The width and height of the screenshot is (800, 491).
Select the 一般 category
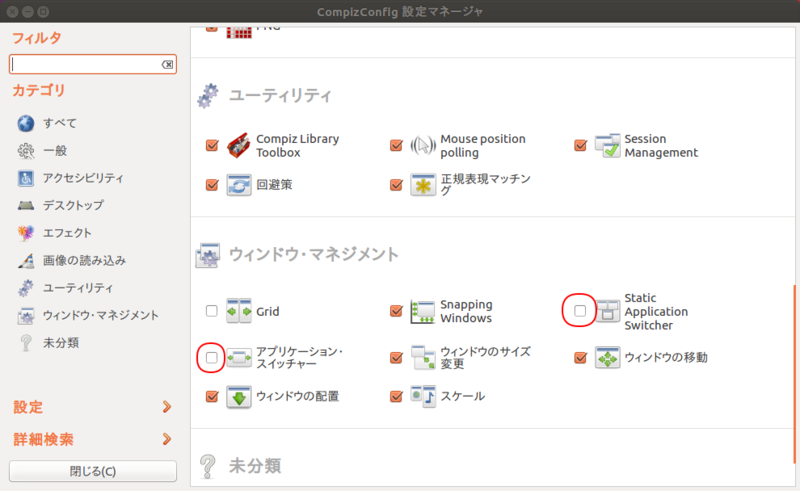point(55,151)
